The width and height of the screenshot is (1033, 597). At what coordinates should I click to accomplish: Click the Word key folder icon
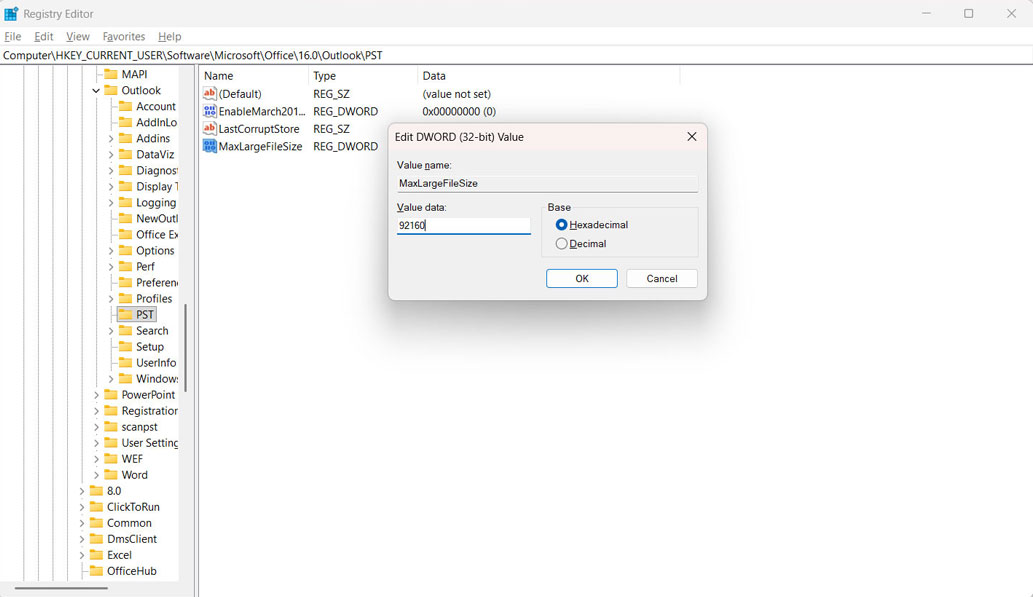coord(110,474)
